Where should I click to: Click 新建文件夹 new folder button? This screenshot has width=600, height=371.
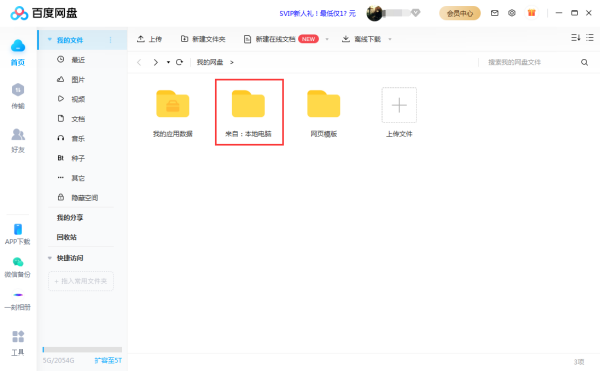tap(203, 39)
